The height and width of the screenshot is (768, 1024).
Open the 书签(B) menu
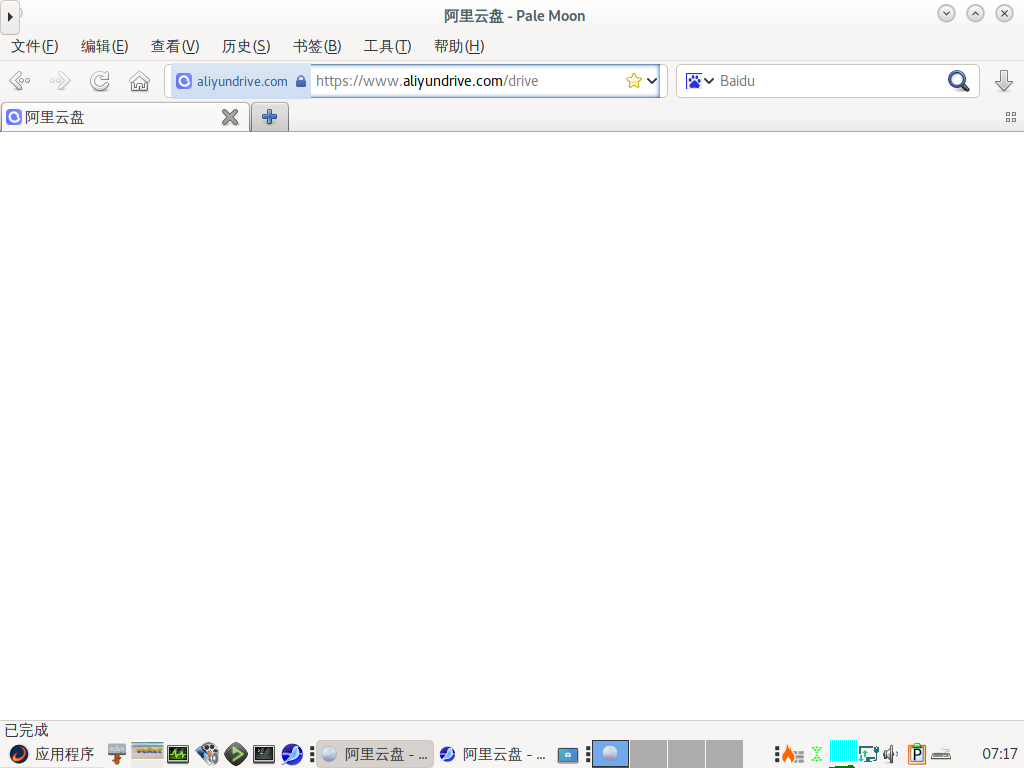click(317, 46)
